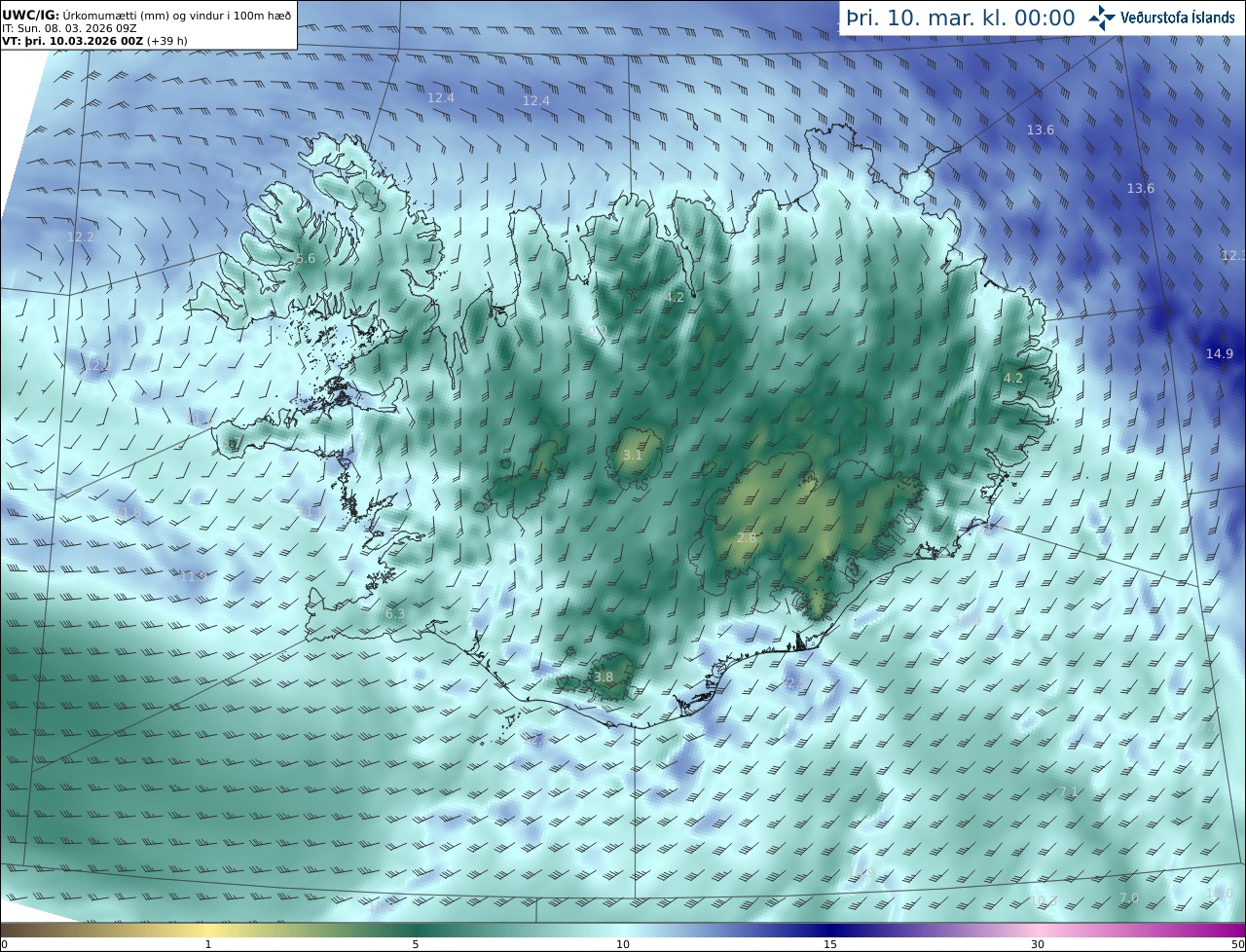Click the 'UWC/IG: Úrkomumætti (mm)' title line
The width and height of the screenshot is (1246, 952).
coord(146,15)
